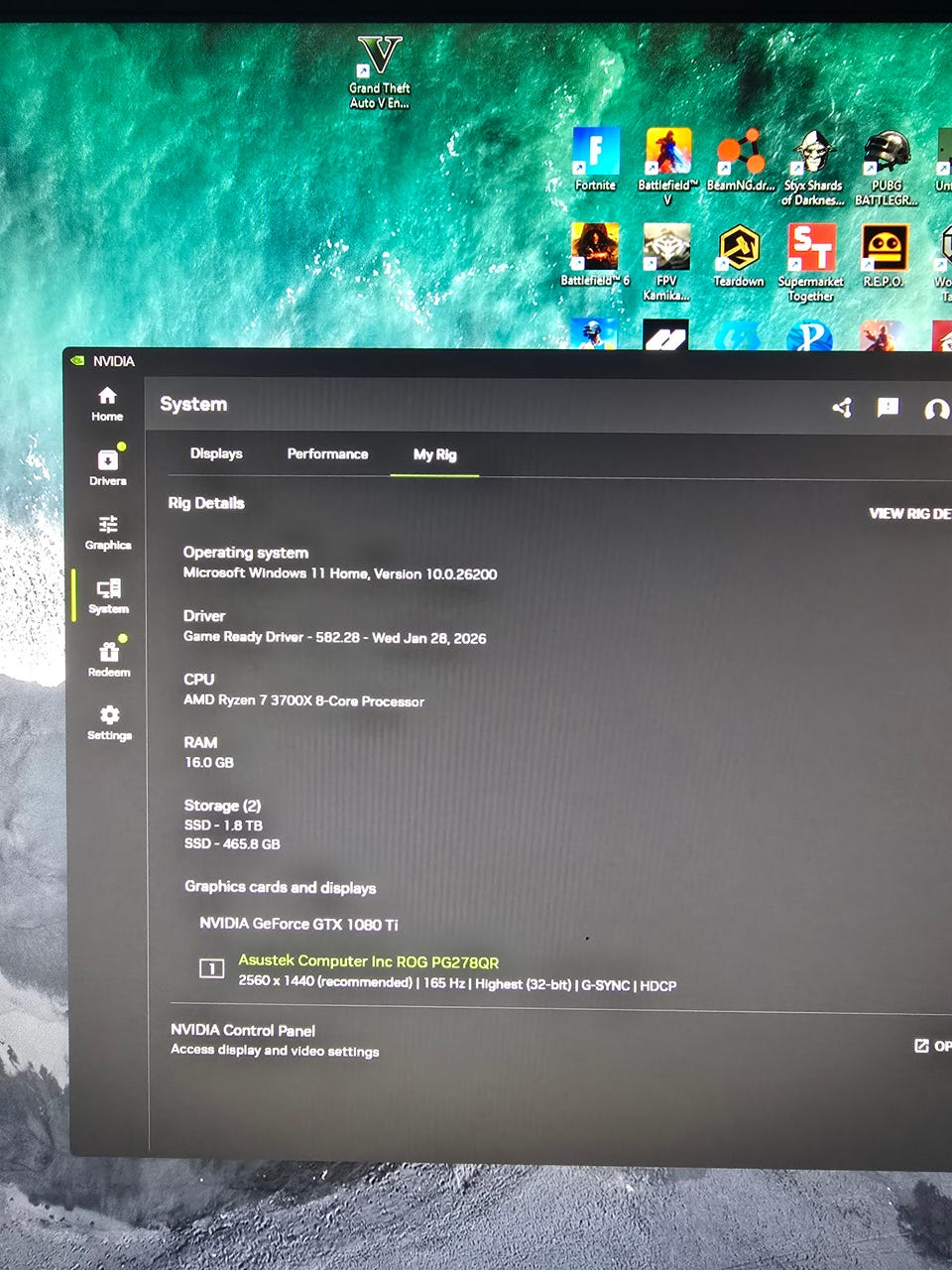Click the 'SSD - 465.8 GB' storage entry
Screen dimensions: 952x1270
point(232,843)
